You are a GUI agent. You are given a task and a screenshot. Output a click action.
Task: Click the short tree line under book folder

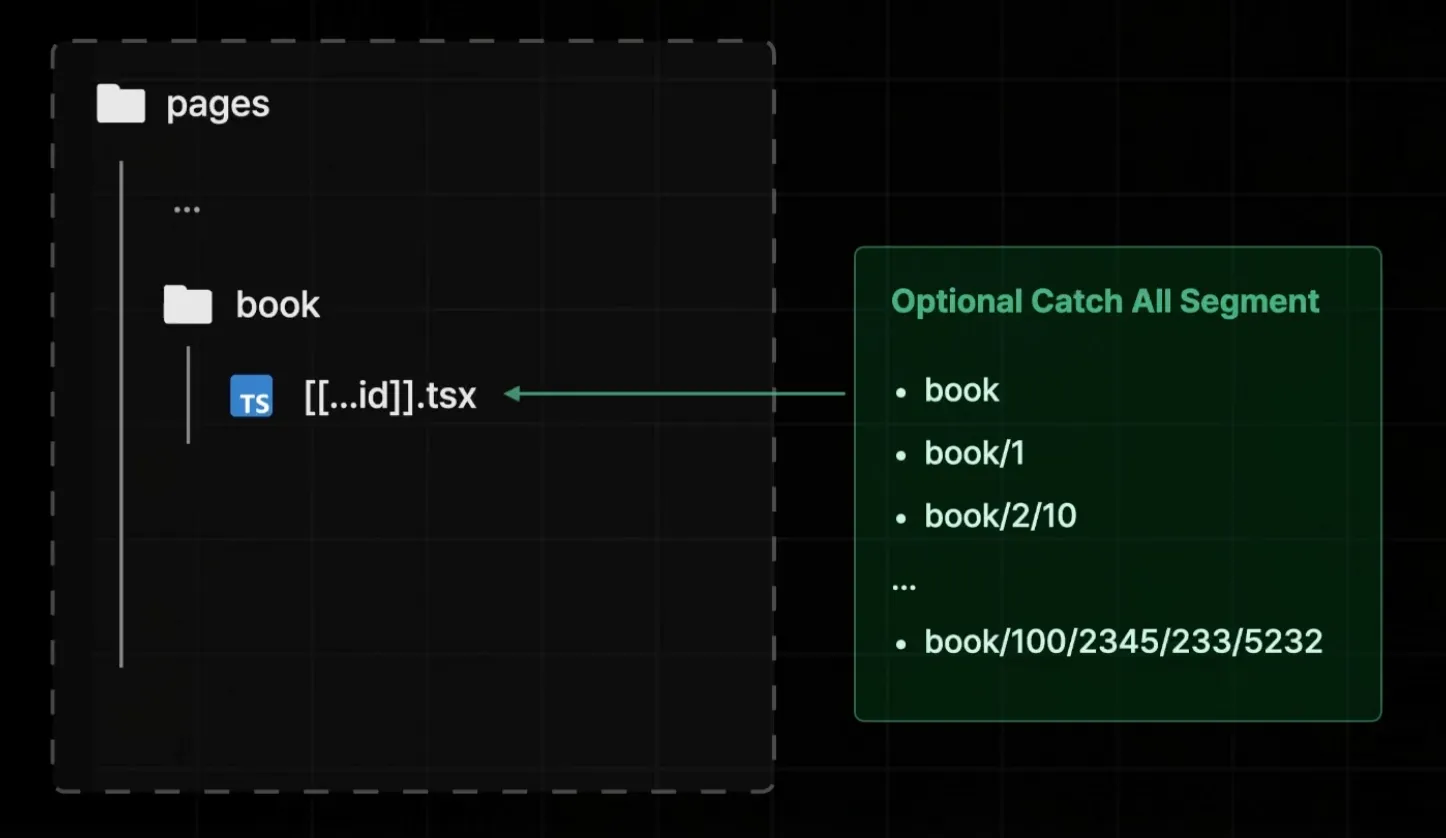[188, 395]
